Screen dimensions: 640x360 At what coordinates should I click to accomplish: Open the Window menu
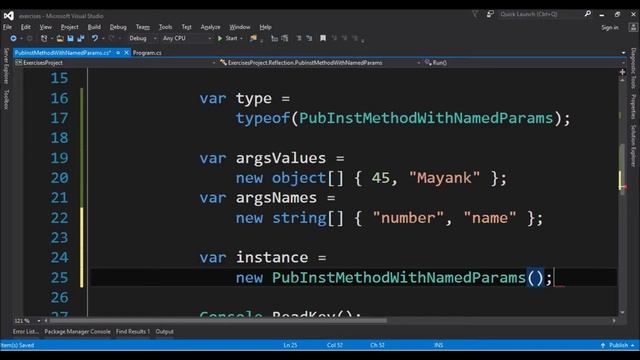240,27
